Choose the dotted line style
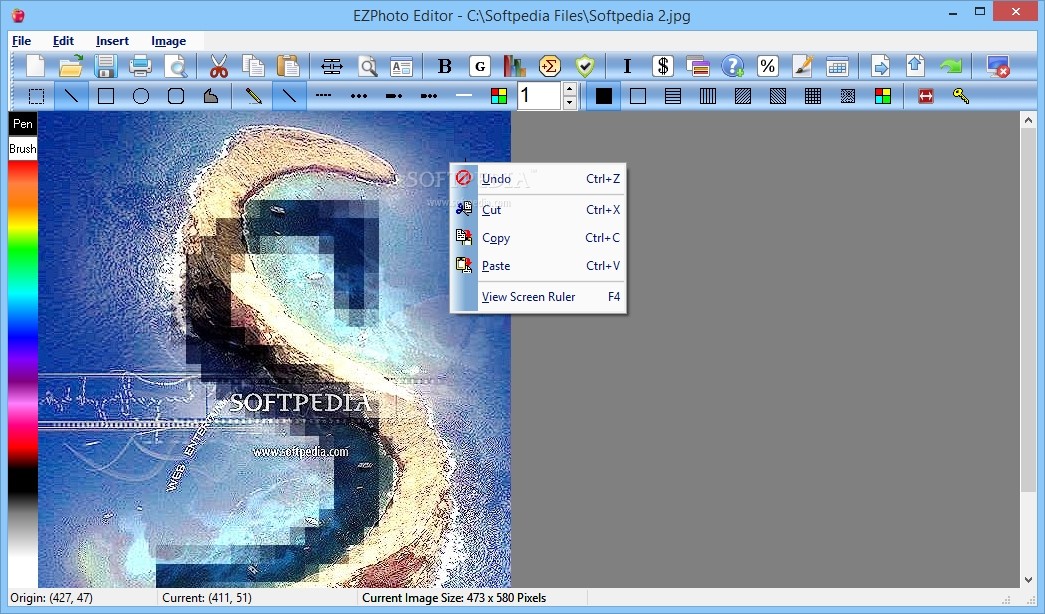This screenshot has width=1045, height=614. 359,96
